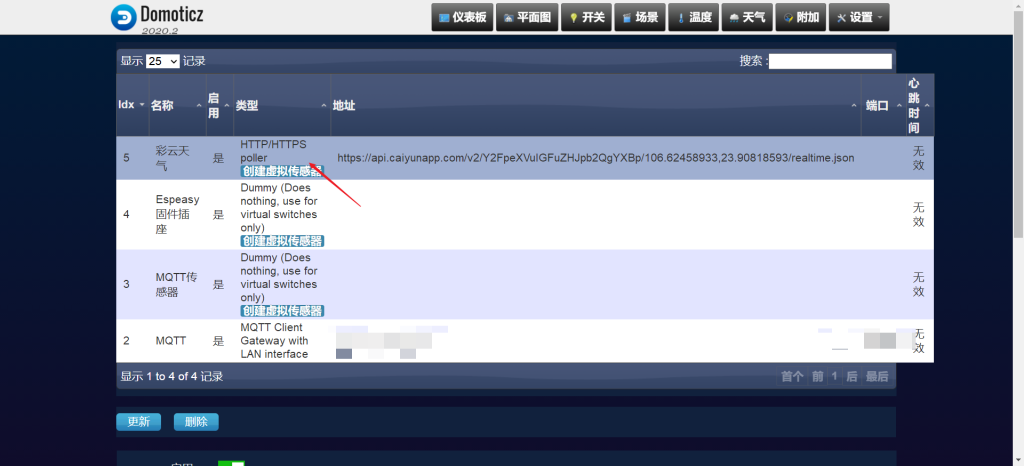Image resolution: width=1024 pixels, height=466 pixels.
Task: Sort table by 类型 column header
Action: [280, 105]
